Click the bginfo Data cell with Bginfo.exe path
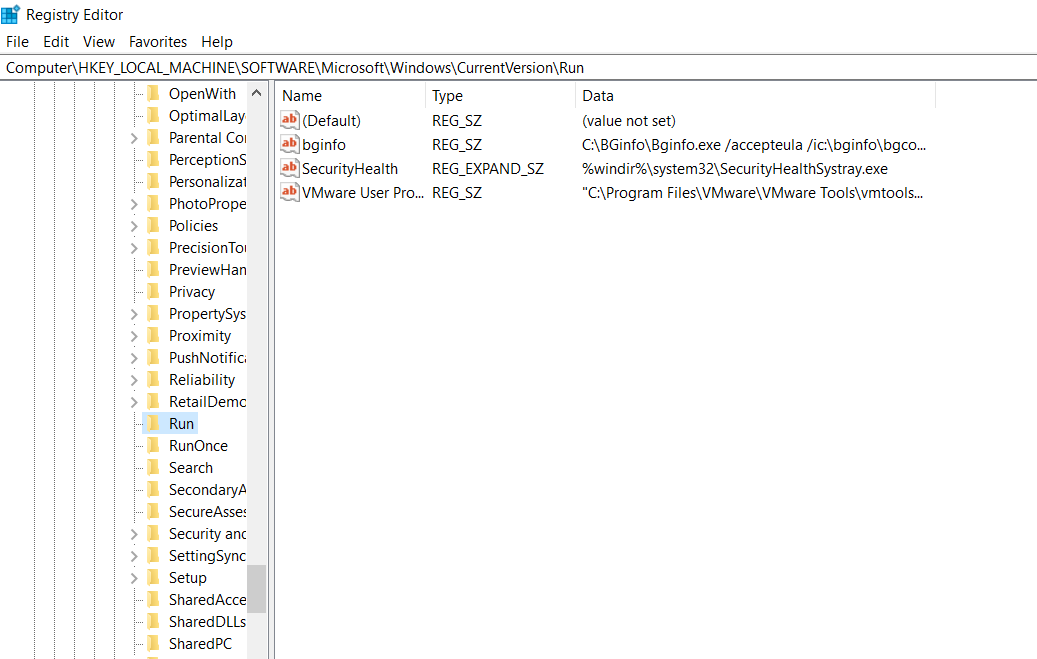This screenshot has width=1037, height=659. [x=754, y=145]
